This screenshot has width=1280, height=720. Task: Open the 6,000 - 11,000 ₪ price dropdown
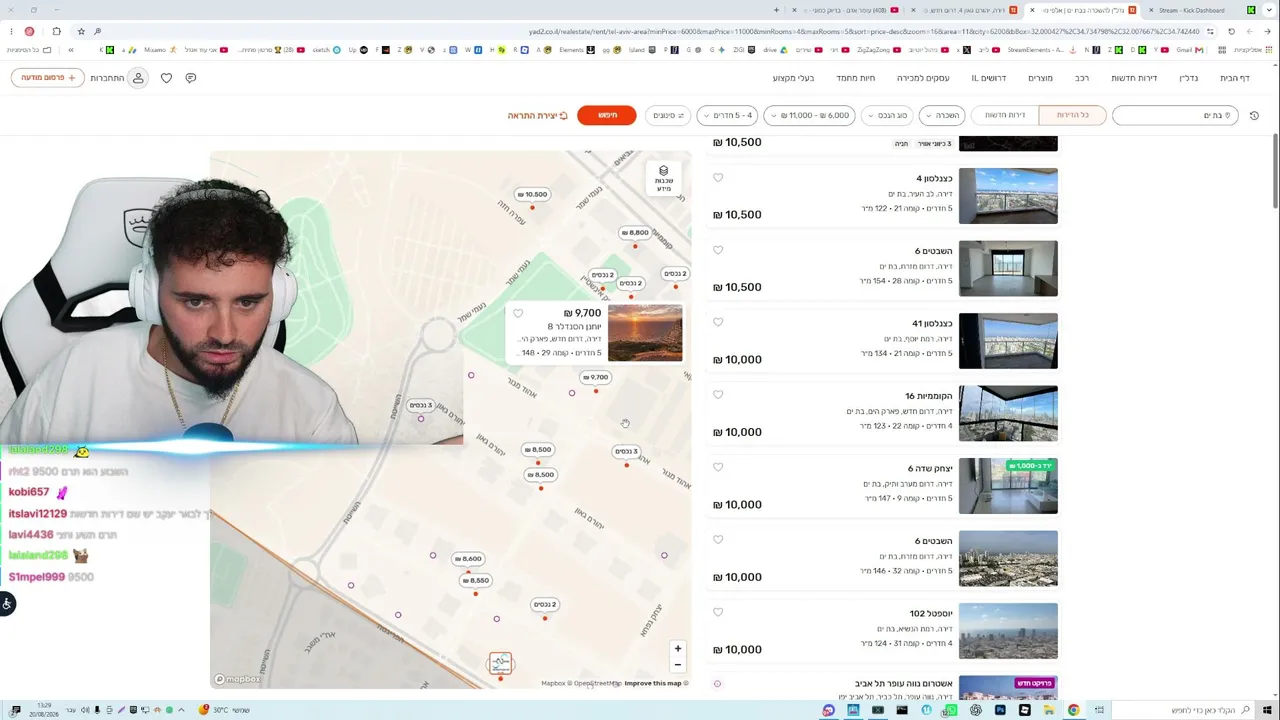point(809,116)
